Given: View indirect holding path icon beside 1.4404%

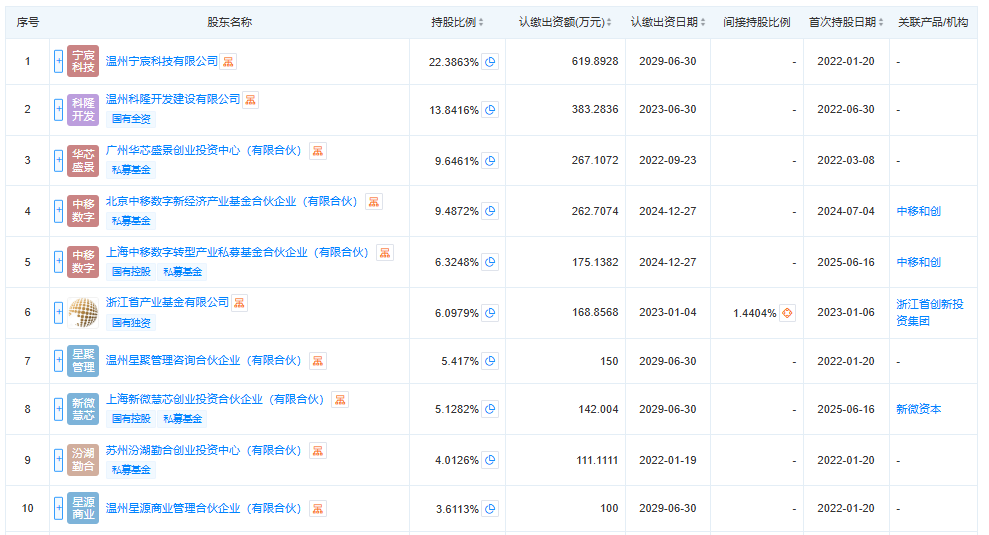Looking at the screenshot, I should tap(787, 313).
